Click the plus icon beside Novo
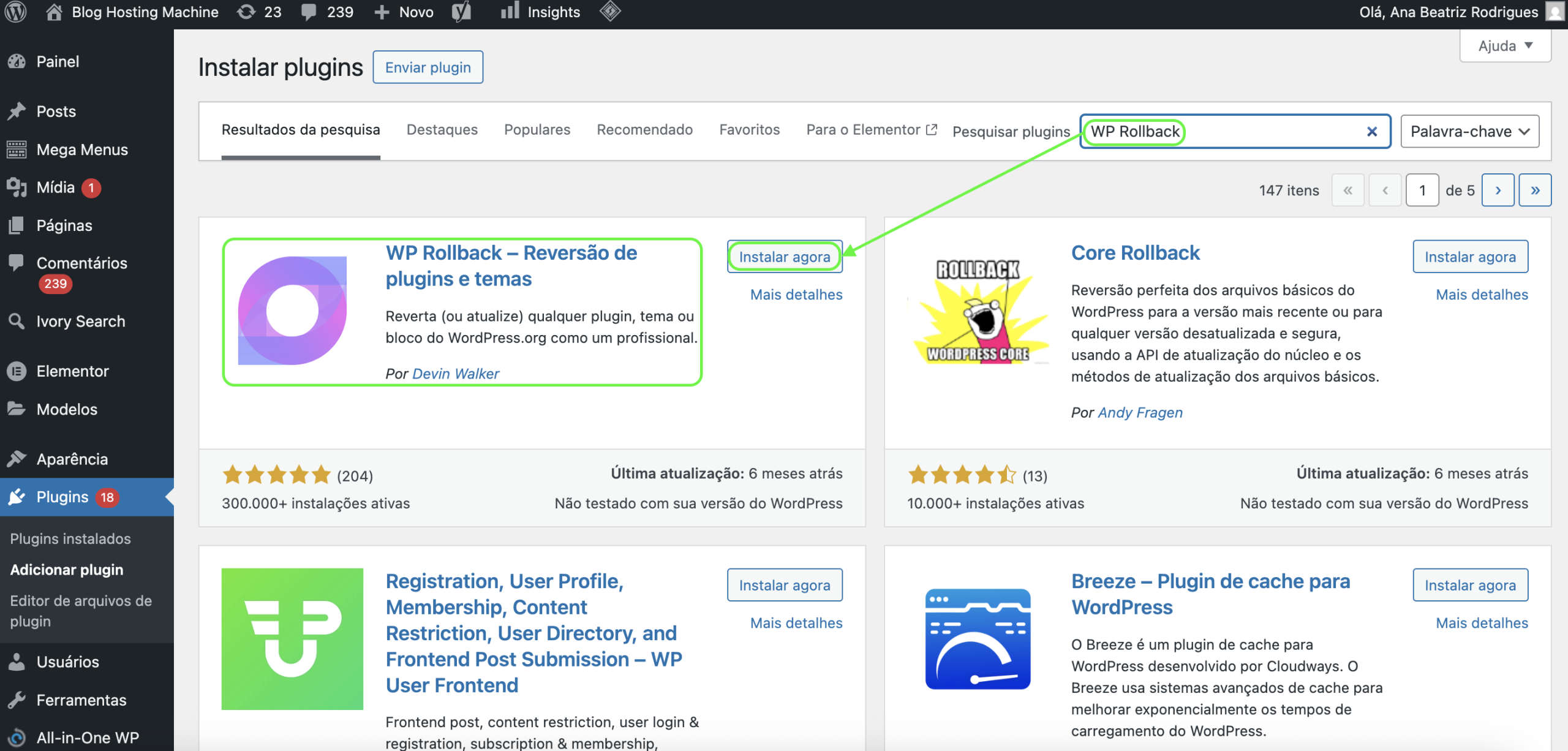 382,12
